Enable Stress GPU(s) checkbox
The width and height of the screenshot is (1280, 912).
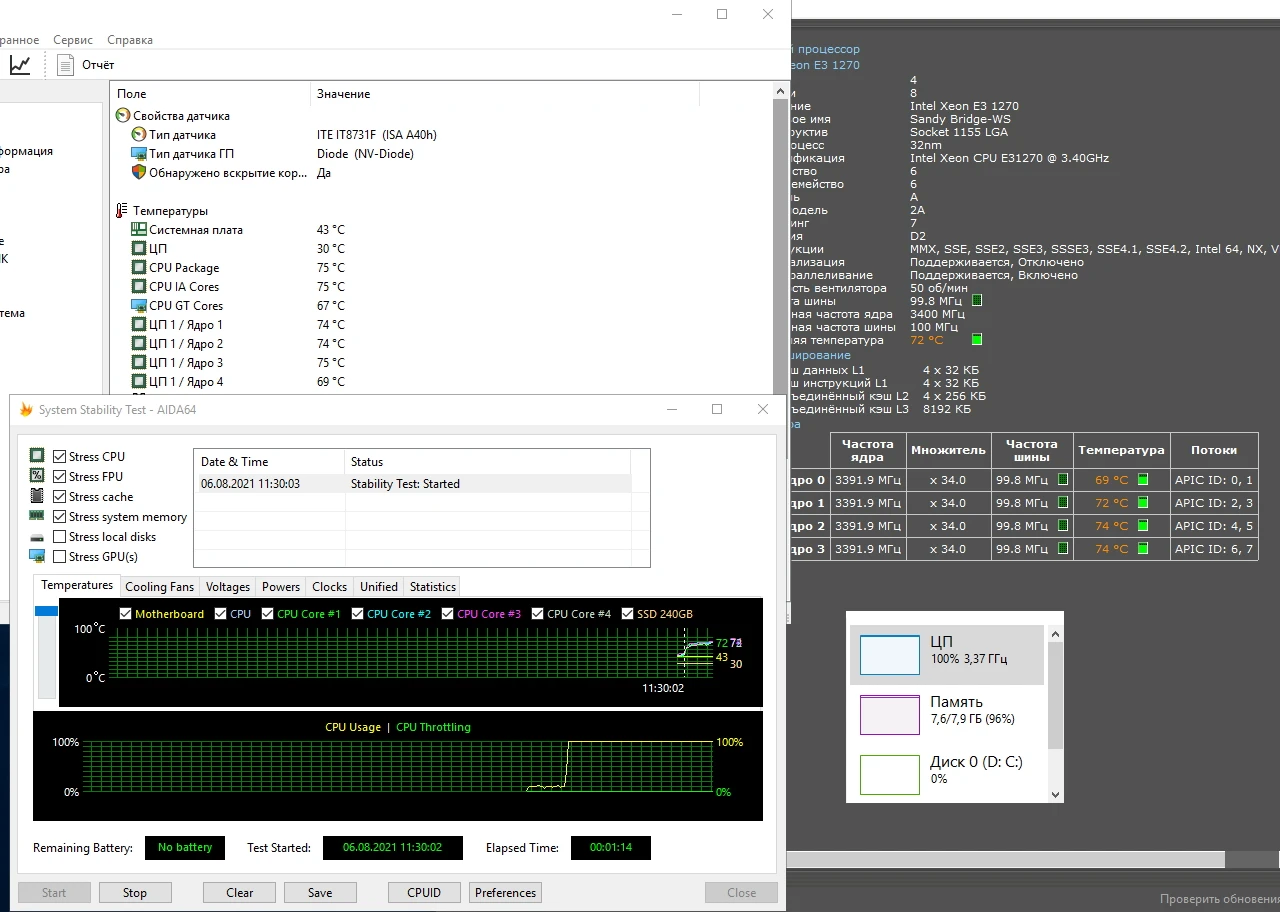click(x=60, y=557)
